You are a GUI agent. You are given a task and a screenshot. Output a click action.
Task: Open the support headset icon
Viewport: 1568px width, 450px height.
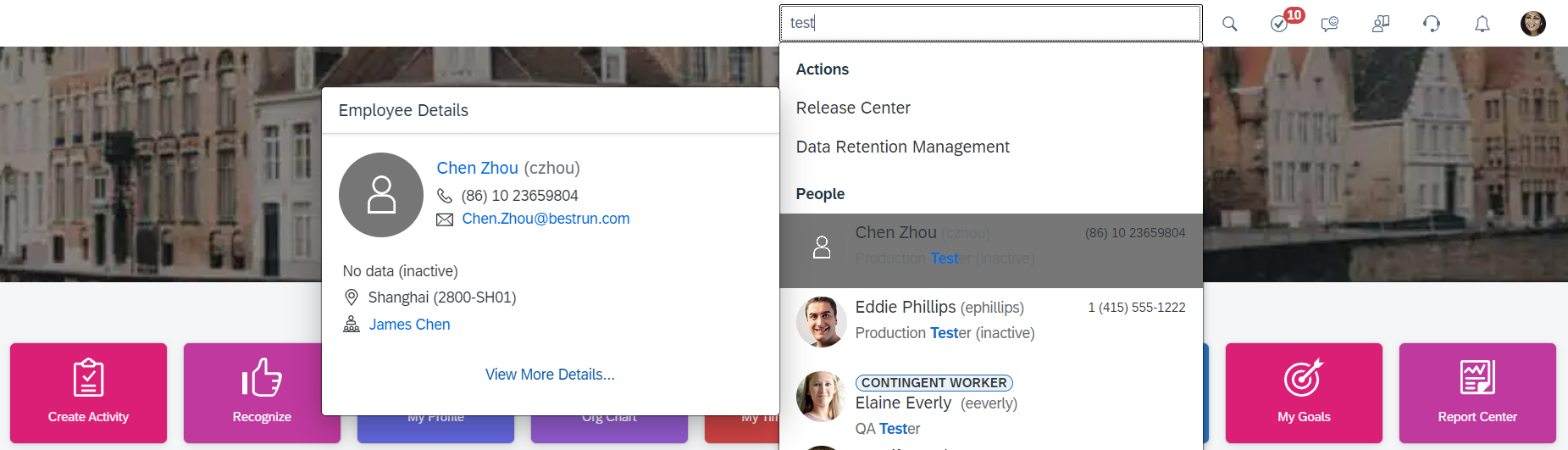(1432, 24)
